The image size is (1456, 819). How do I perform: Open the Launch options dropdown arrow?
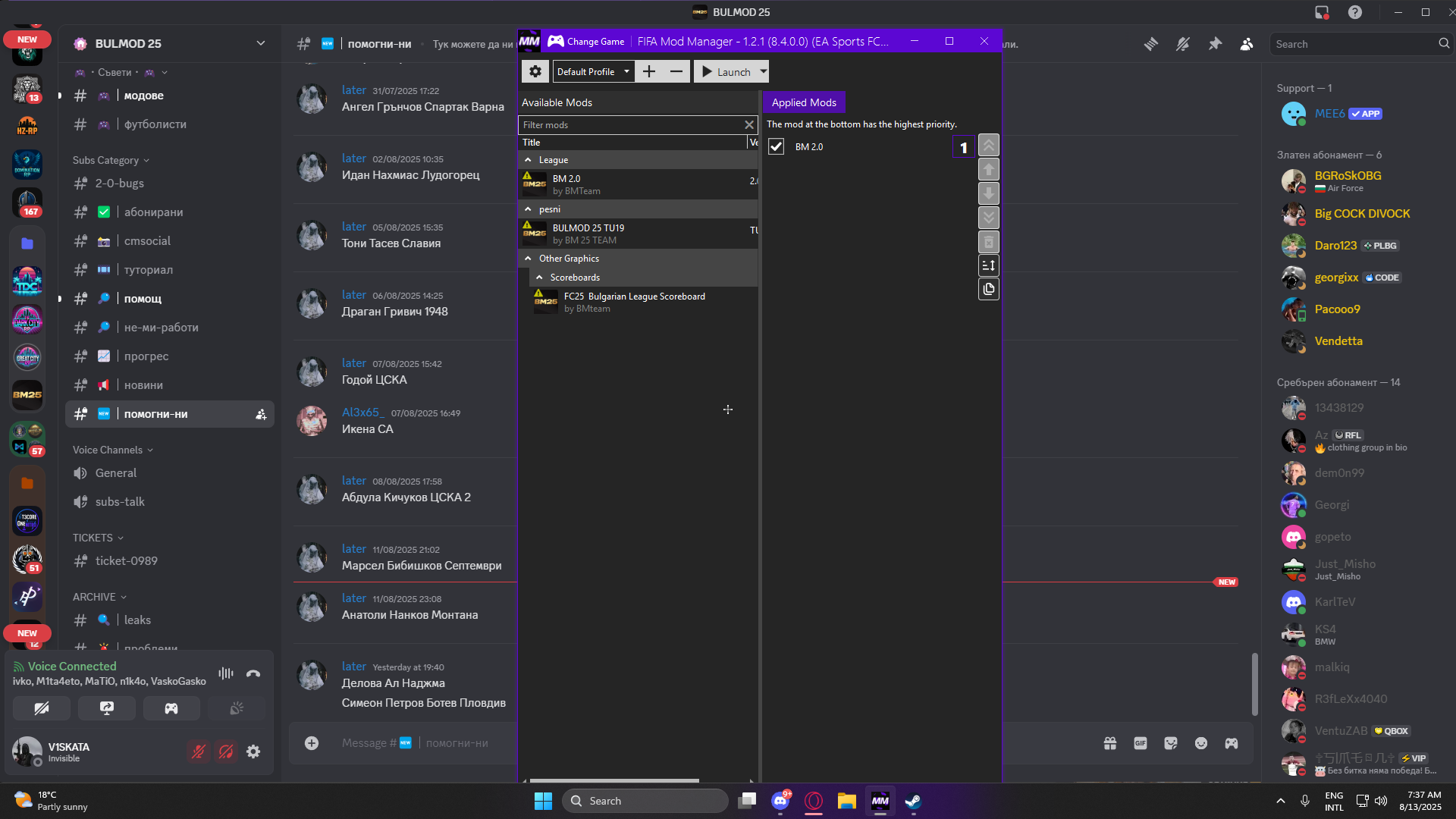(x=763, y=71)
